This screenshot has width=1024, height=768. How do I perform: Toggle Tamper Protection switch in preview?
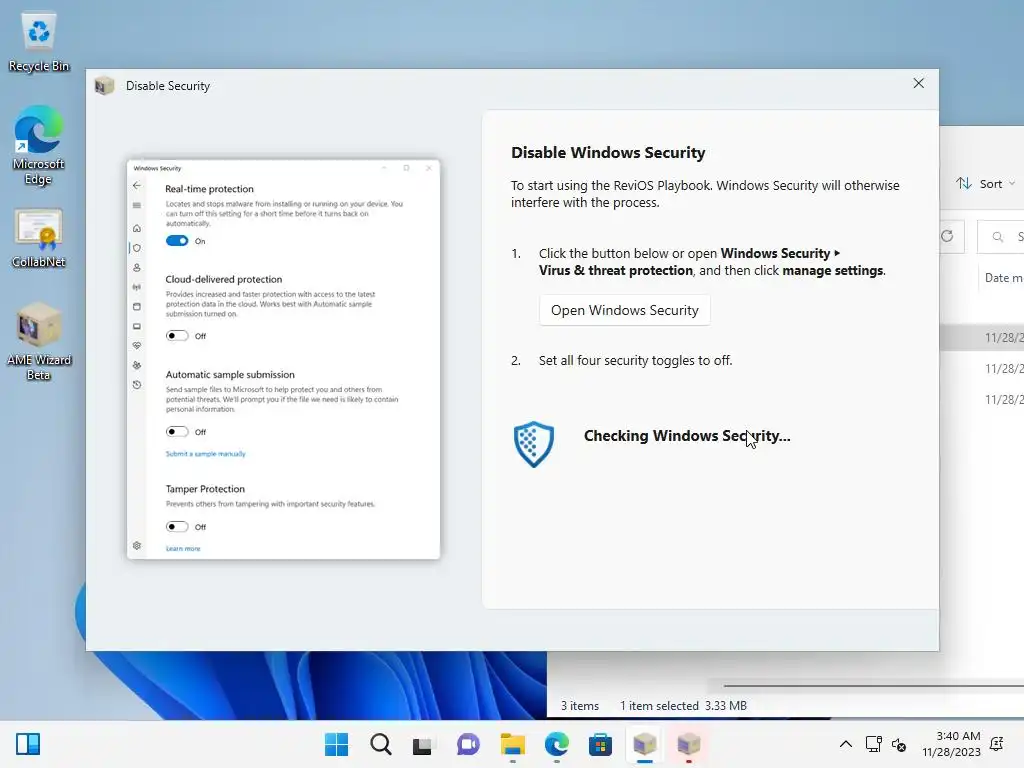(x=177, y=526)
